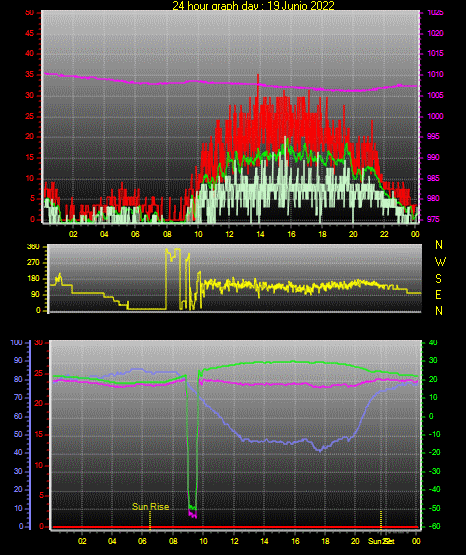The image size is (466, 555).
Task: Click the "W" compass label beside direction chart
Action: (440, 262)
